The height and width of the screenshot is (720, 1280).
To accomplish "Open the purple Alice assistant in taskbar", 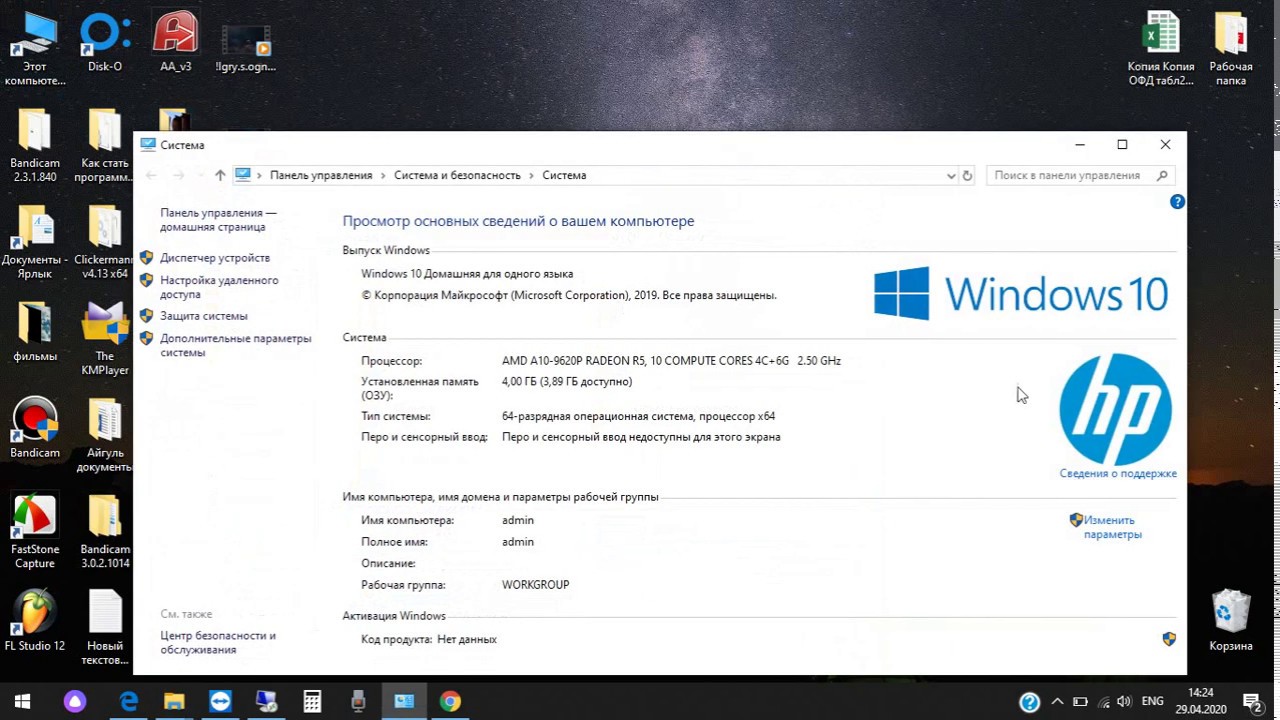I will point(75,701).
